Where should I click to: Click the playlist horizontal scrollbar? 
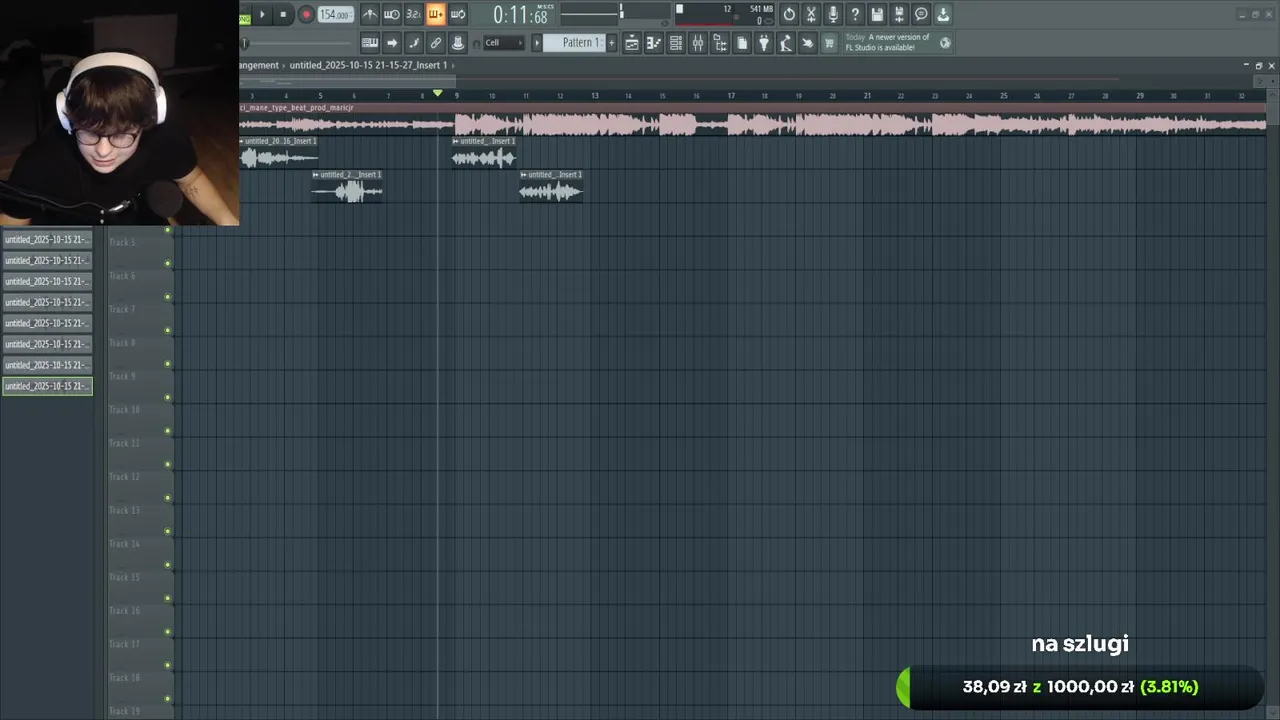point(347,79)
